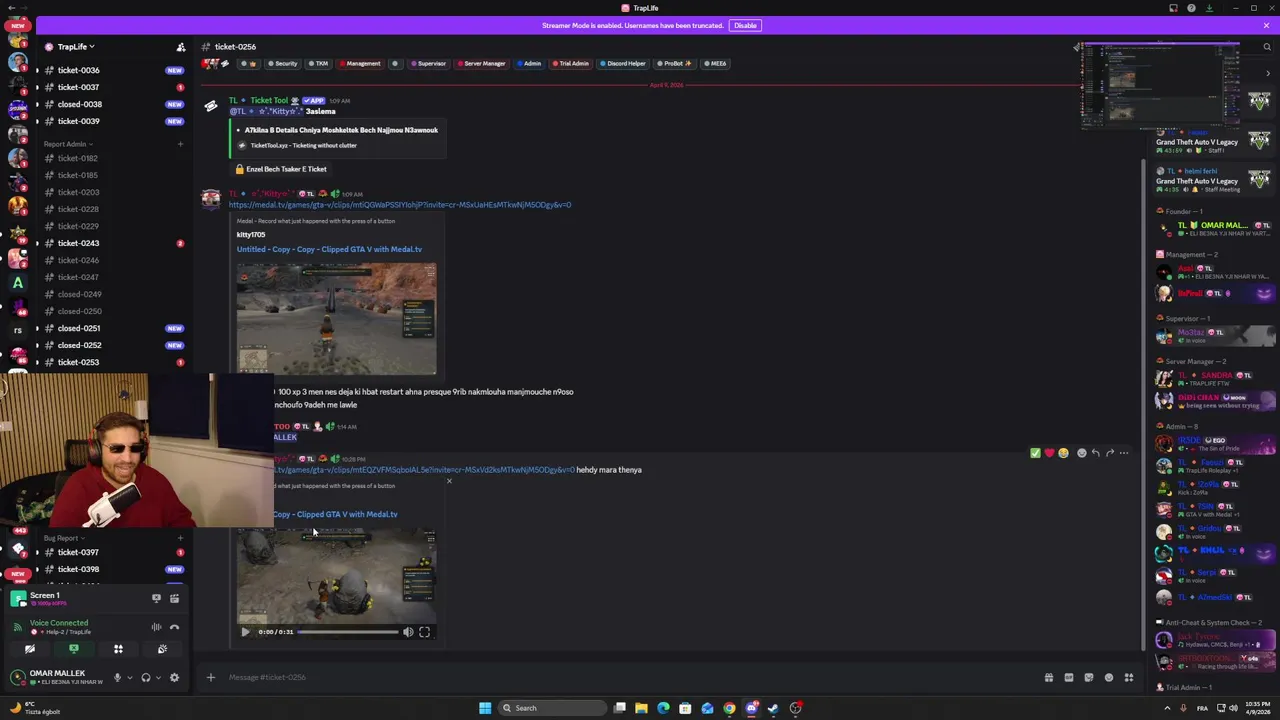
Task: React with the red heart emoji
Action: click(x=1049, y=453)
